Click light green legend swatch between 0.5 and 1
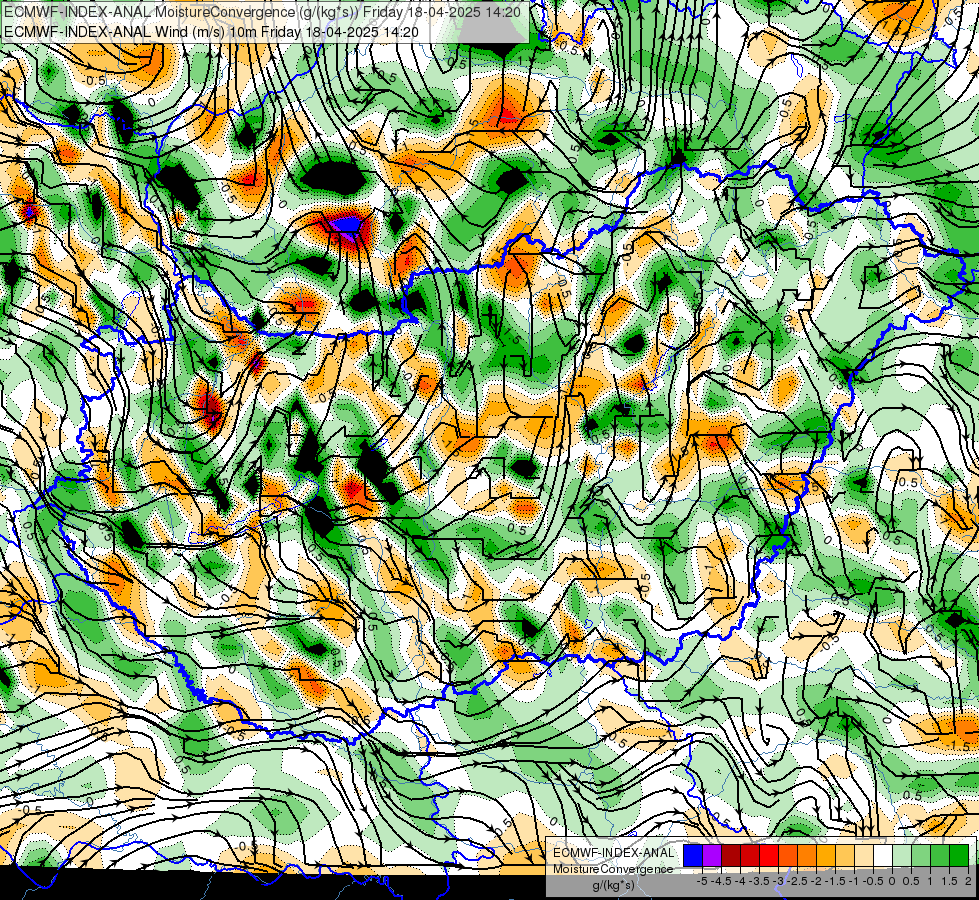This screenshot has width=979, height=900. tap(921, 855)
